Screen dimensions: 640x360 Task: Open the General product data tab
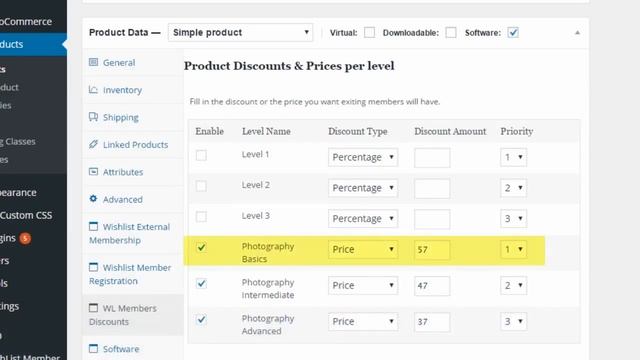(x=133, y=62)
